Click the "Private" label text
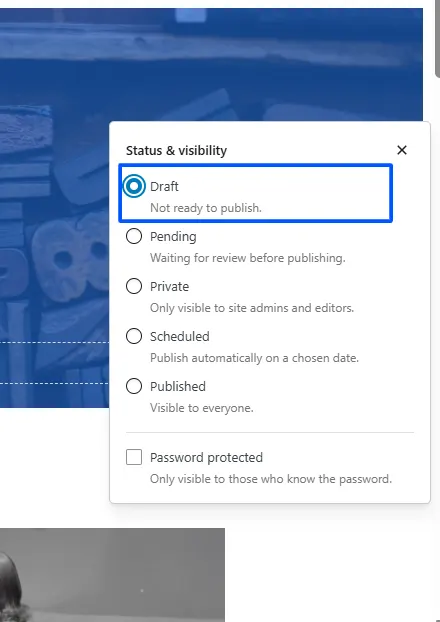 [x=169, y=286]
